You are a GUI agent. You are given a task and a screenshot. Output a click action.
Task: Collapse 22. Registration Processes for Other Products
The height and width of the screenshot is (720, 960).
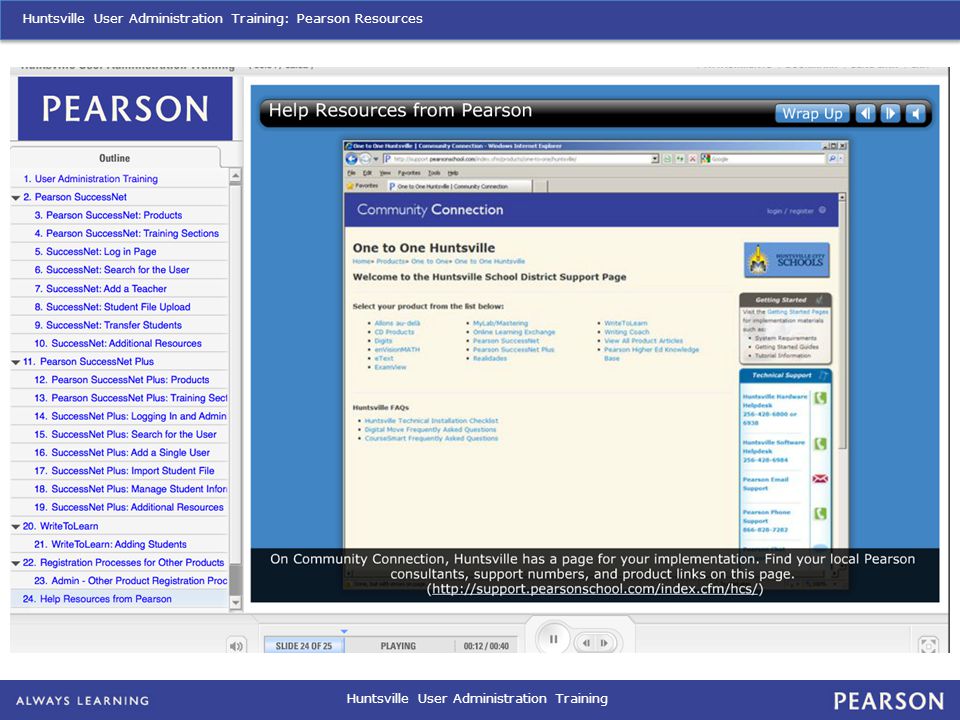[x=16, y=563]
